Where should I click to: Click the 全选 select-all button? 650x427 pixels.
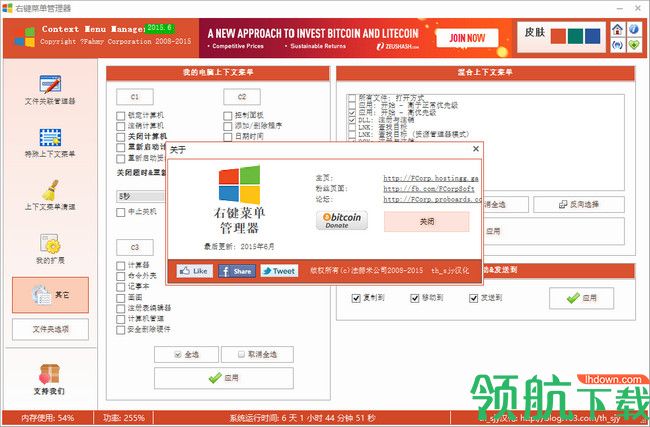coord(186,354)
